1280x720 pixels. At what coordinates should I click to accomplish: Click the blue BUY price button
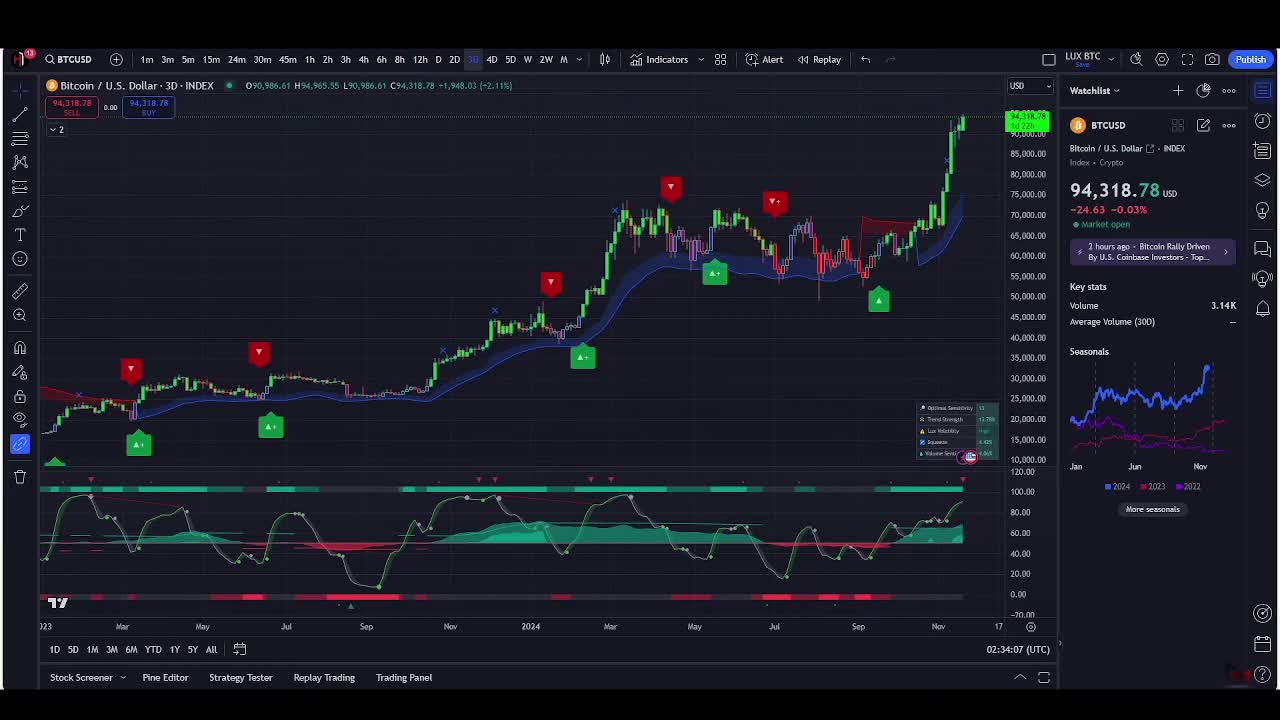pos(148,107)
